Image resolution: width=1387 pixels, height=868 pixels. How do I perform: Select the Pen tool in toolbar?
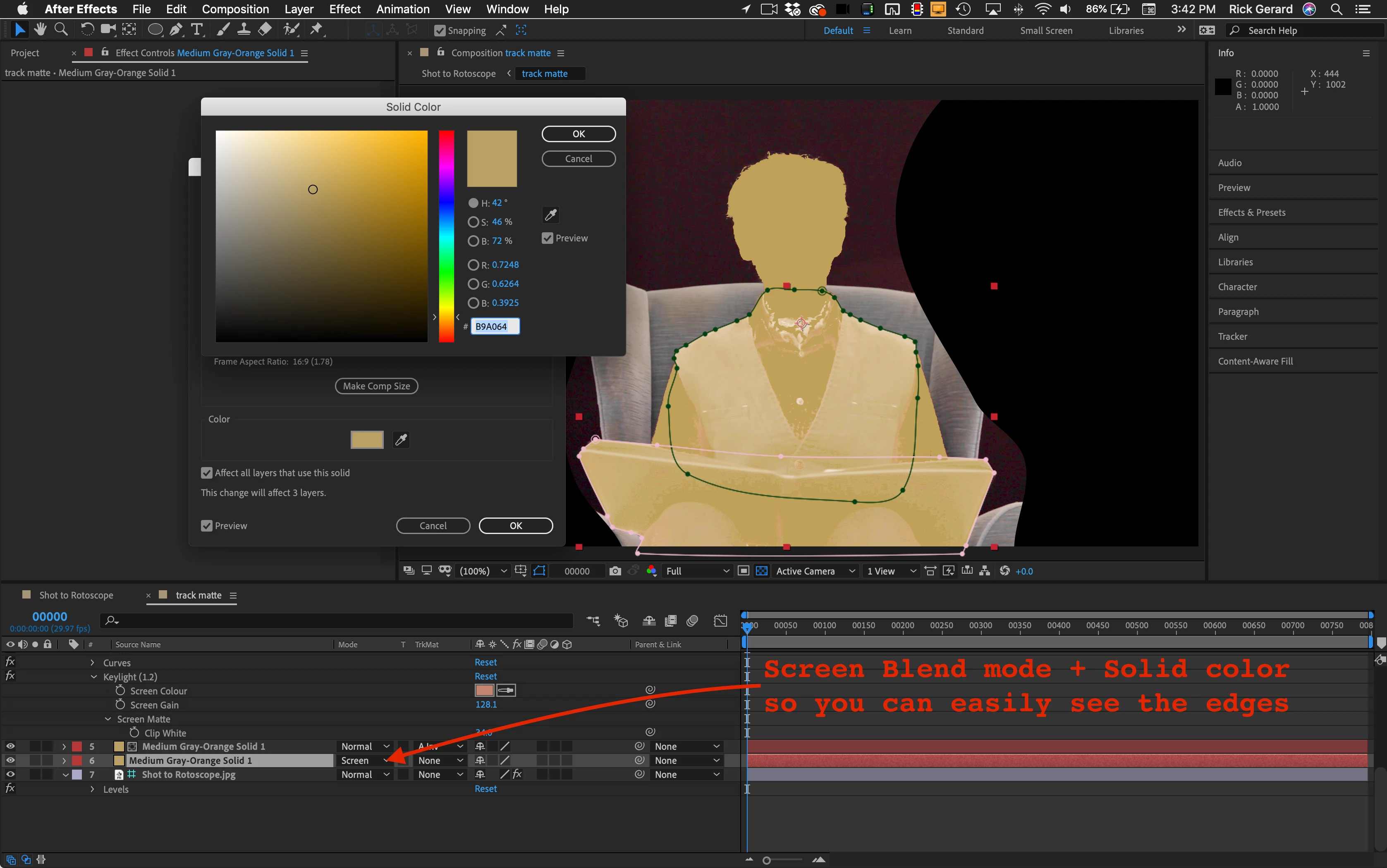coord(176,29)
